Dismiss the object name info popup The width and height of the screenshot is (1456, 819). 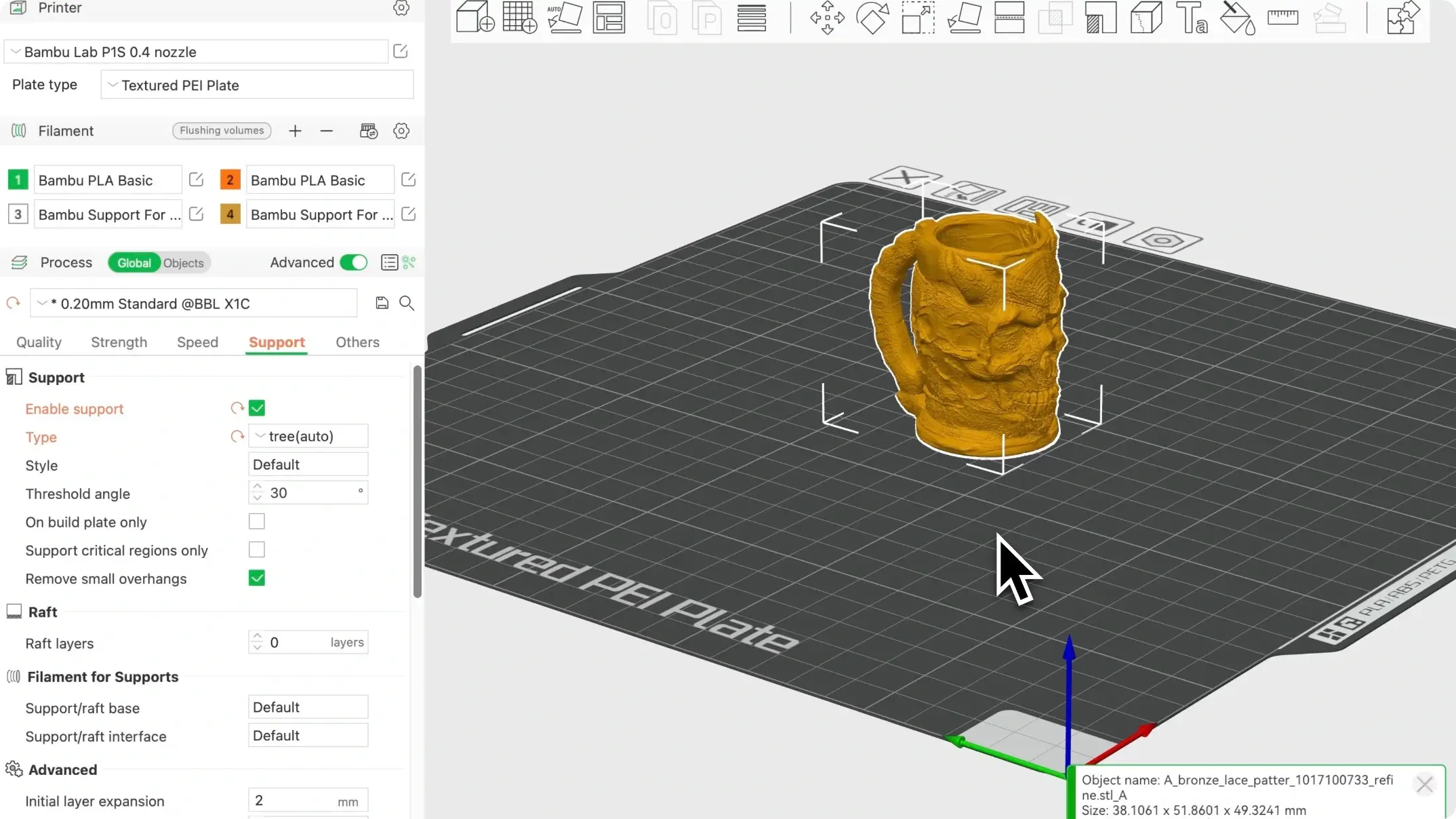pyautogui.click(x=1424, y=784)
